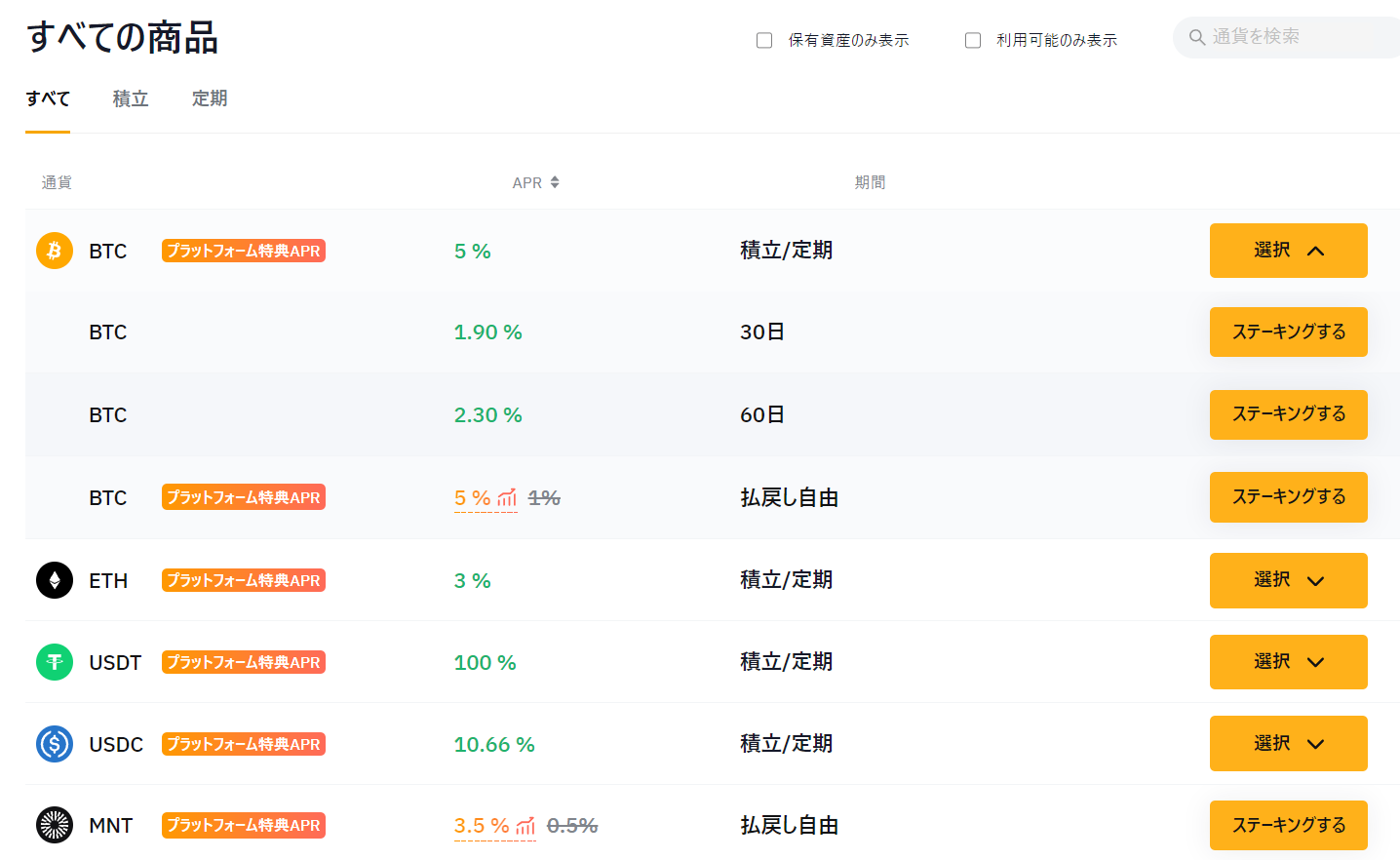Image resolution: width=1400 pixels, height=860 pixels.
Task: Click プラットフォーム特典APR badge on USDT row
Action: click(244, 662)
